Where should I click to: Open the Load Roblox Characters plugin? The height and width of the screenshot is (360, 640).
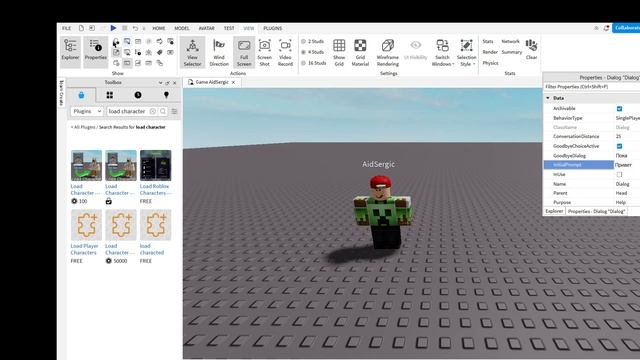(156, 165)
